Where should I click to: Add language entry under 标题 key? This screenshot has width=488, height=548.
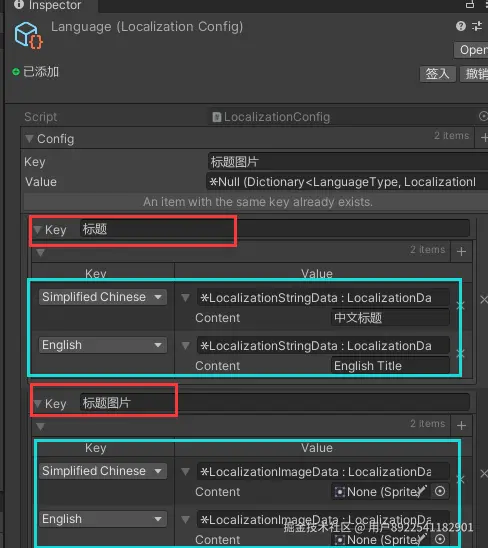click(461, 251)
